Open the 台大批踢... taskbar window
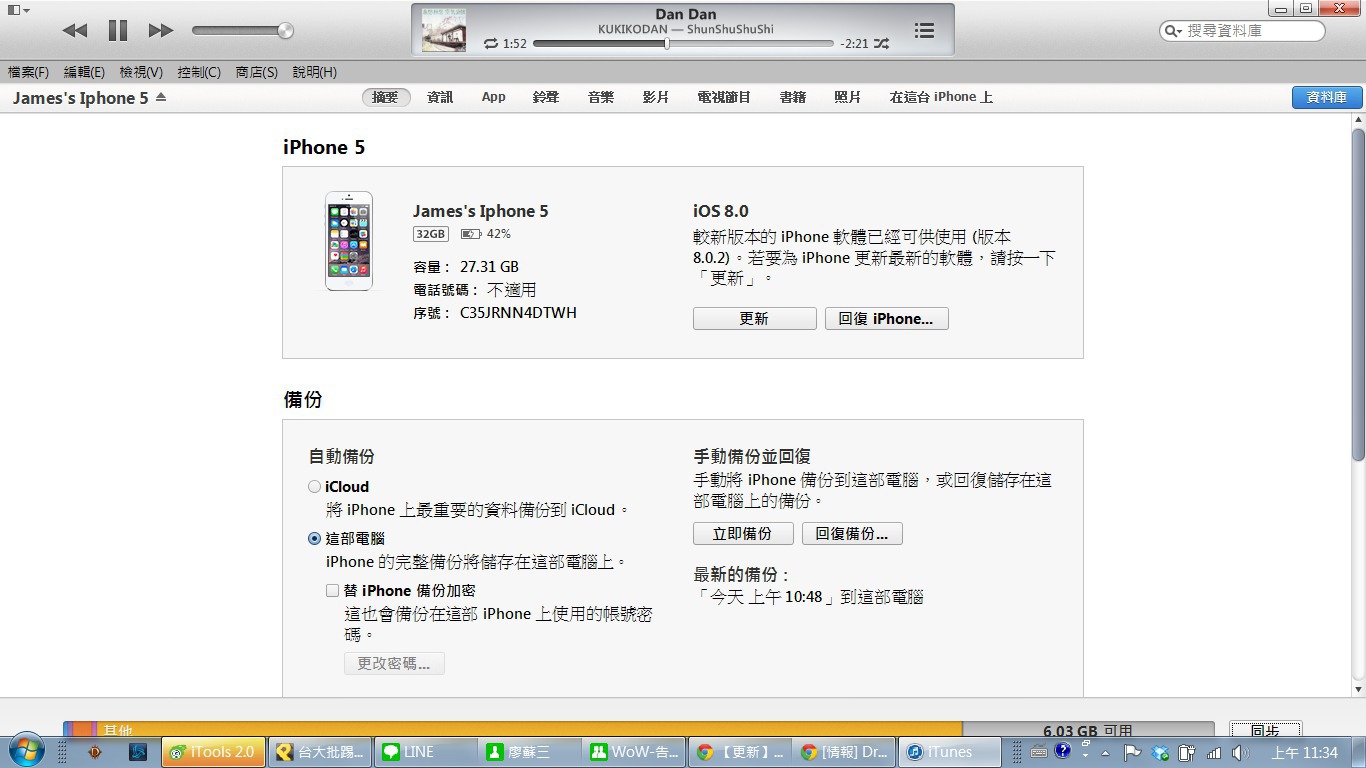Screen dimensions: 1366x768 click(x=320, y=752)
